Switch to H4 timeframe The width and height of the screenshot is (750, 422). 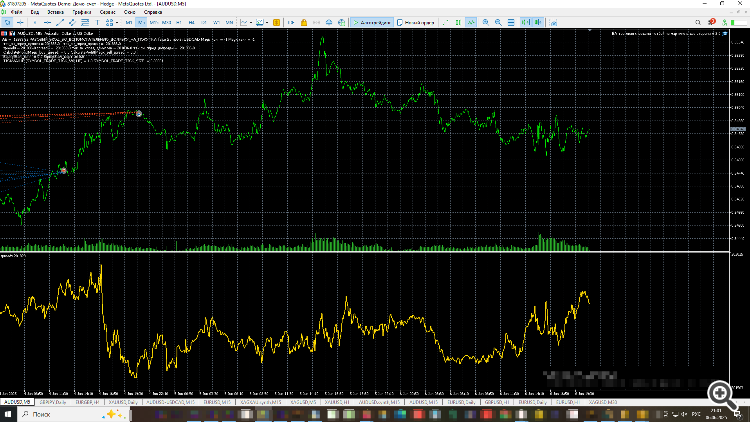point(191,22)
